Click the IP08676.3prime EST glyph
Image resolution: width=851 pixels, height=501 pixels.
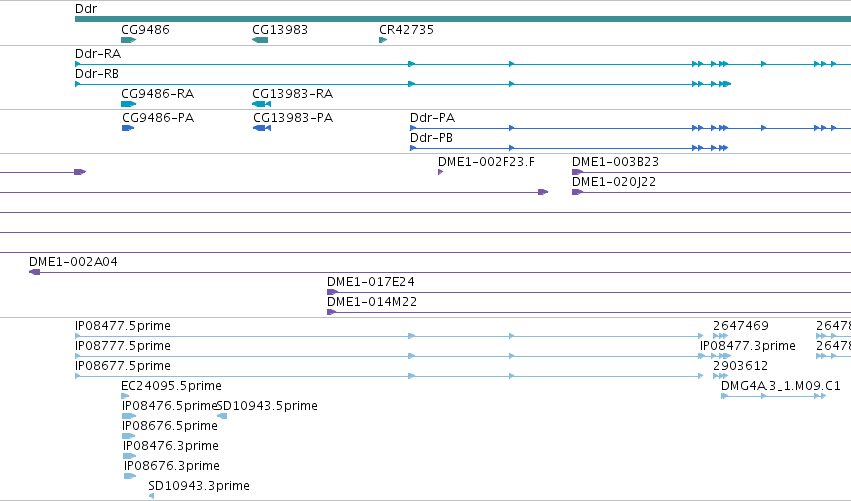coord(130,476)
